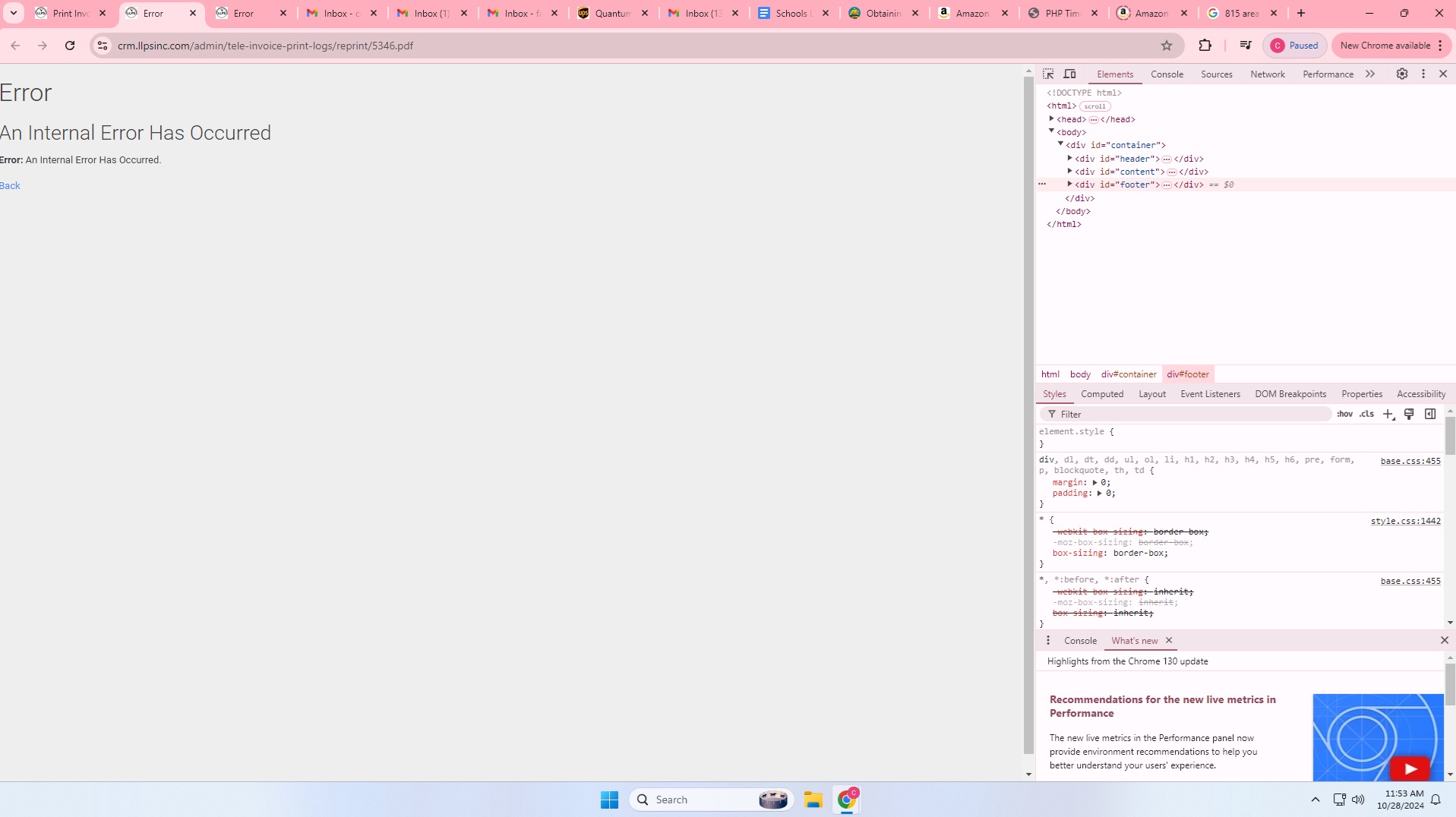Open DevTools settings gear
The height and width of the screenshot is (817, 1456).
click(x=1401, y=74)
